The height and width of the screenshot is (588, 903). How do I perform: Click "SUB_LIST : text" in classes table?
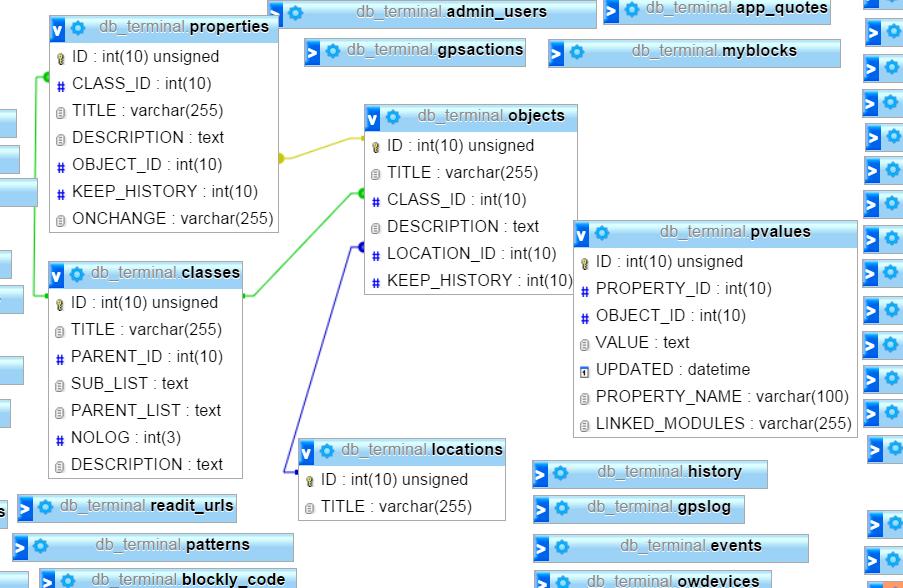point(130,384)
